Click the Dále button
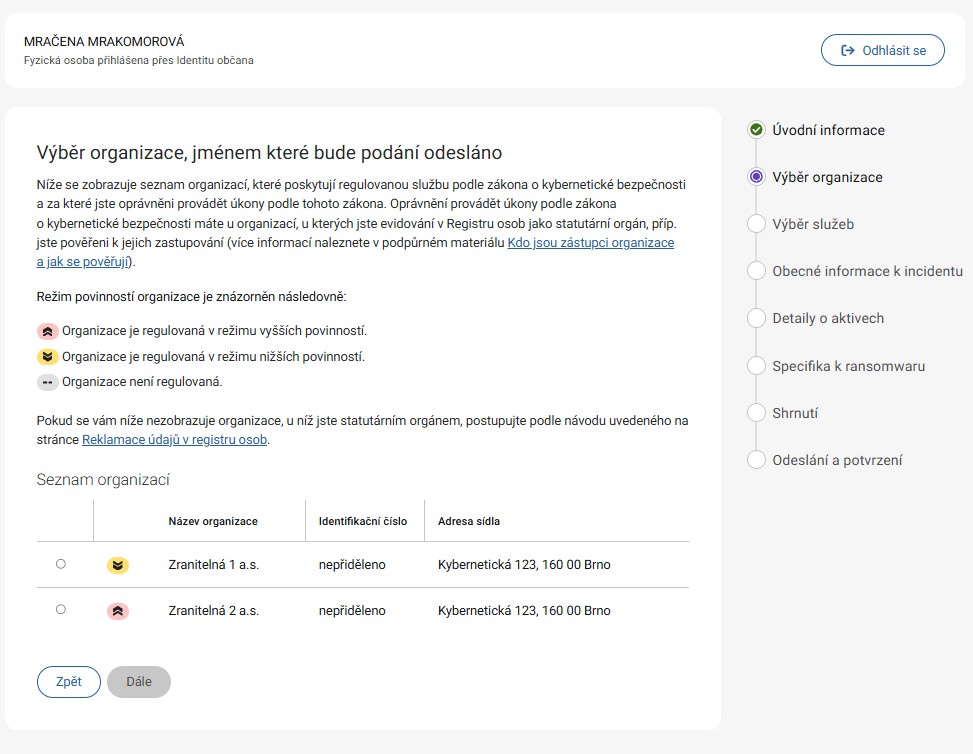 (139, 682)
